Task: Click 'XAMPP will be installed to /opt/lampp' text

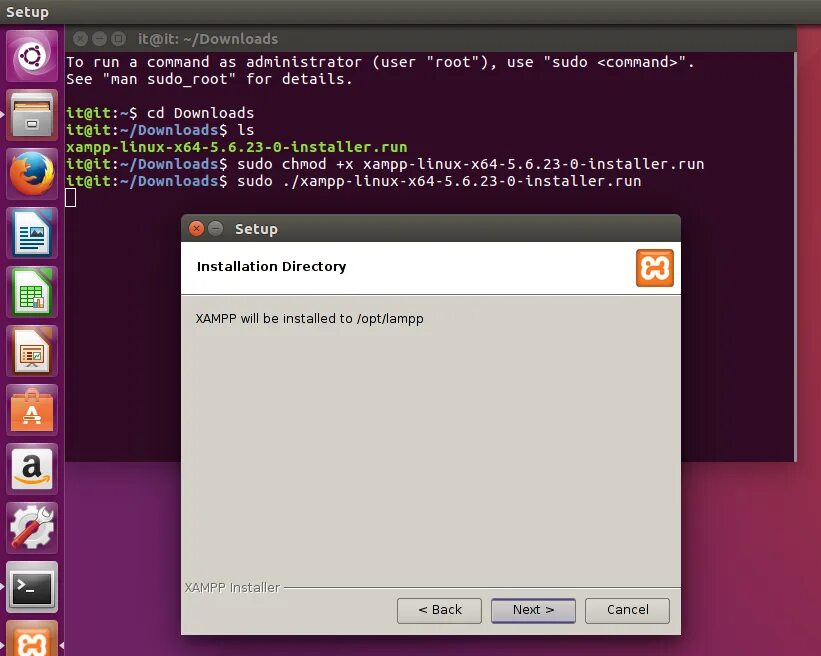Action: click(309, 318)
